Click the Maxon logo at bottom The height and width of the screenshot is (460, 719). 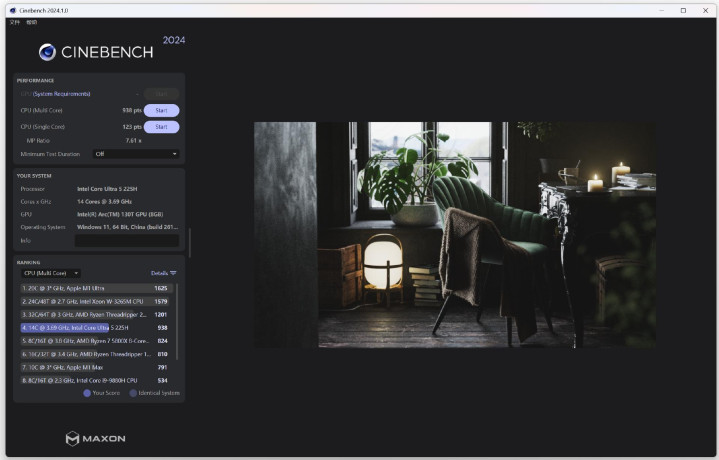coord(96,438)
